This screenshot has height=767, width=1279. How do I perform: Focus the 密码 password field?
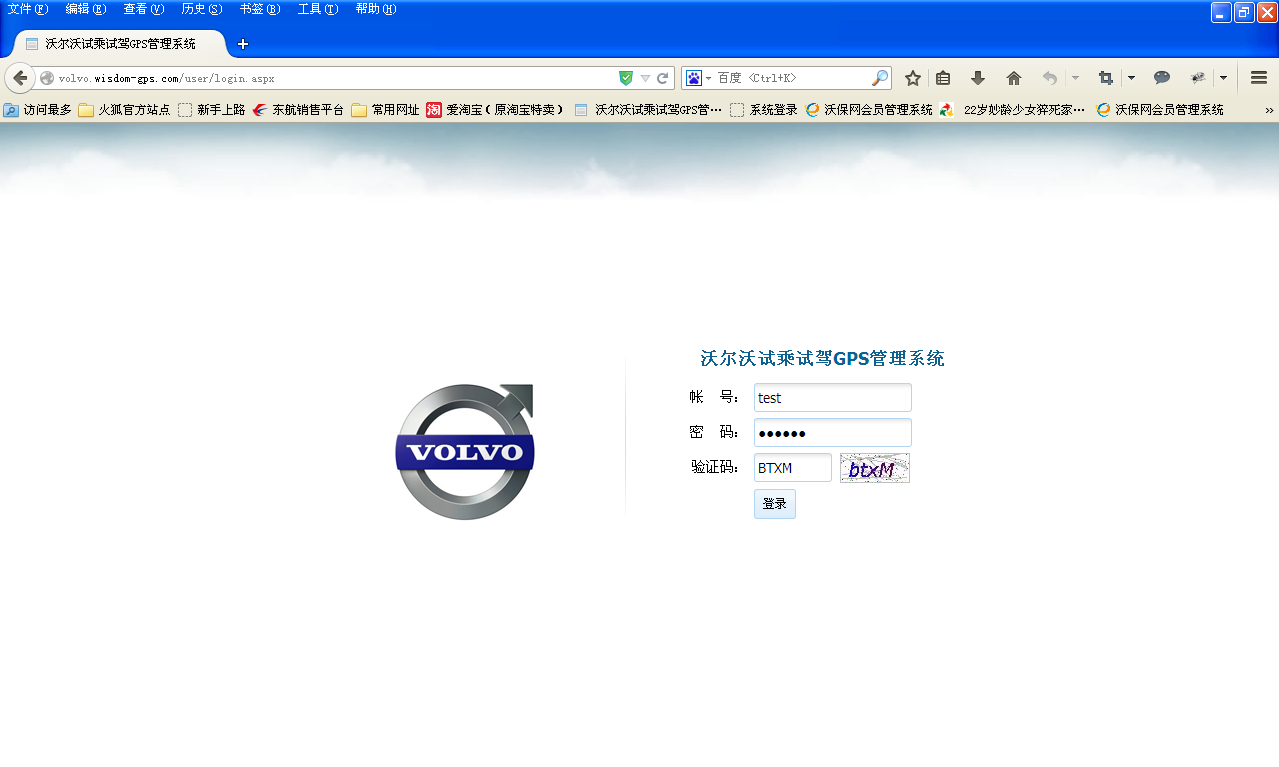[x=833, y=433]
